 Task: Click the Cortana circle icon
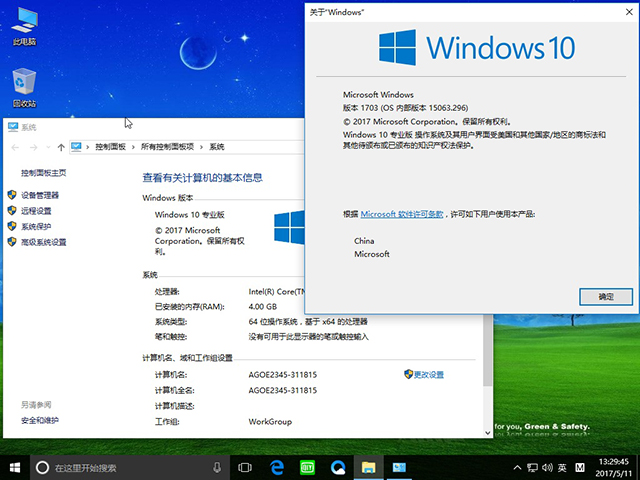[42, 467]
